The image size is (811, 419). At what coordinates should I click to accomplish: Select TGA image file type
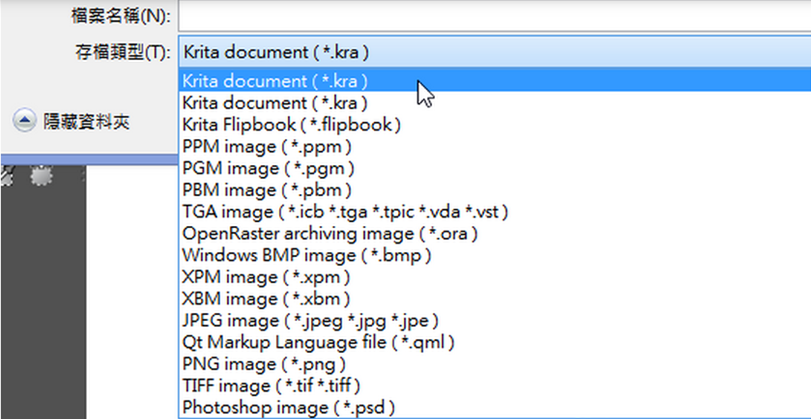[x=494, y=212]
